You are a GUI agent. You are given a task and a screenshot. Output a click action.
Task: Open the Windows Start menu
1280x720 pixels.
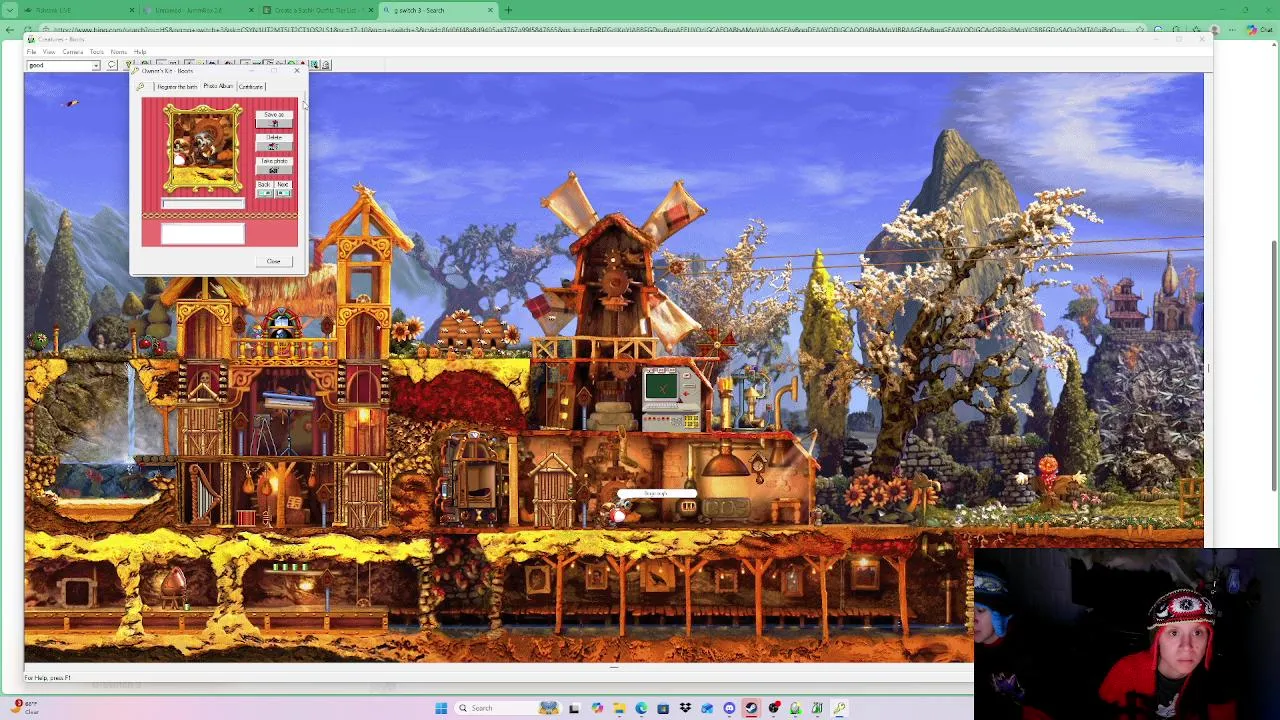(441, 708)
